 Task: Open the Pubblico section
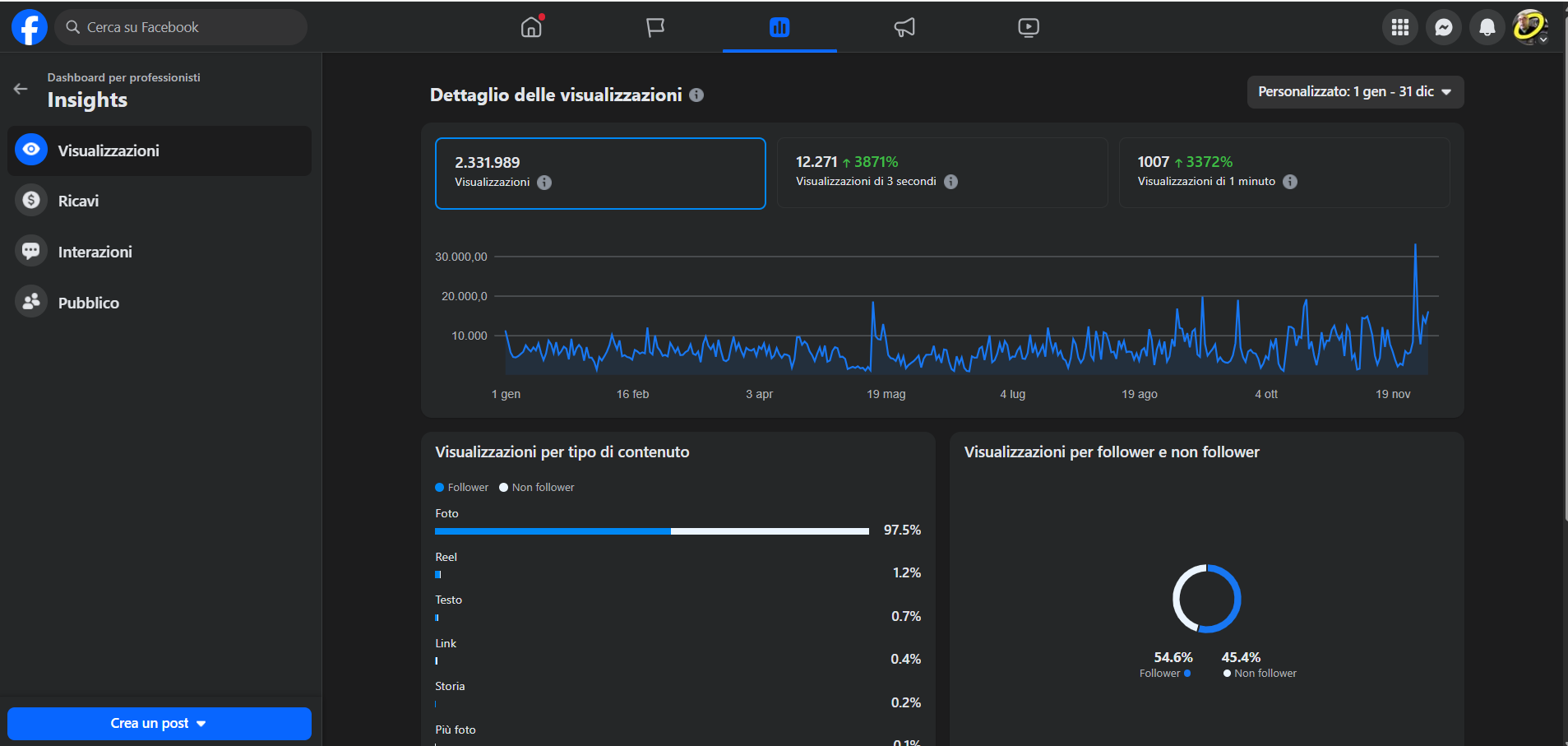[x=88, y=303]
